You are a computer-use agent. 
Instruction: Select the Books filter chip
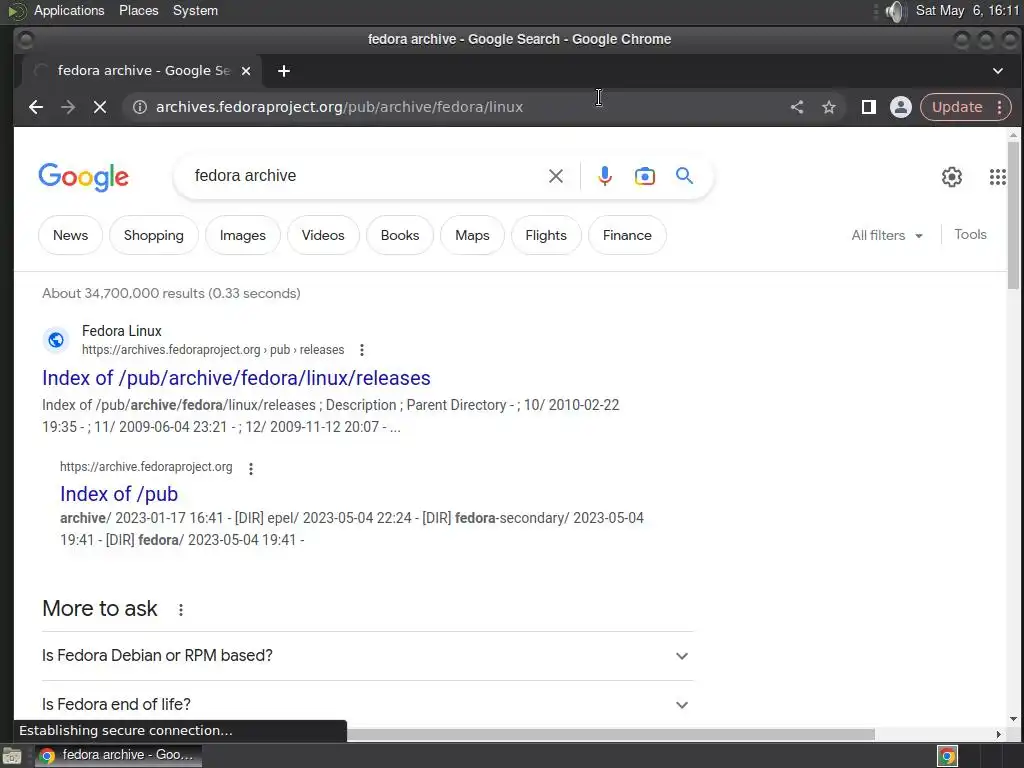(x=400, y=235)
